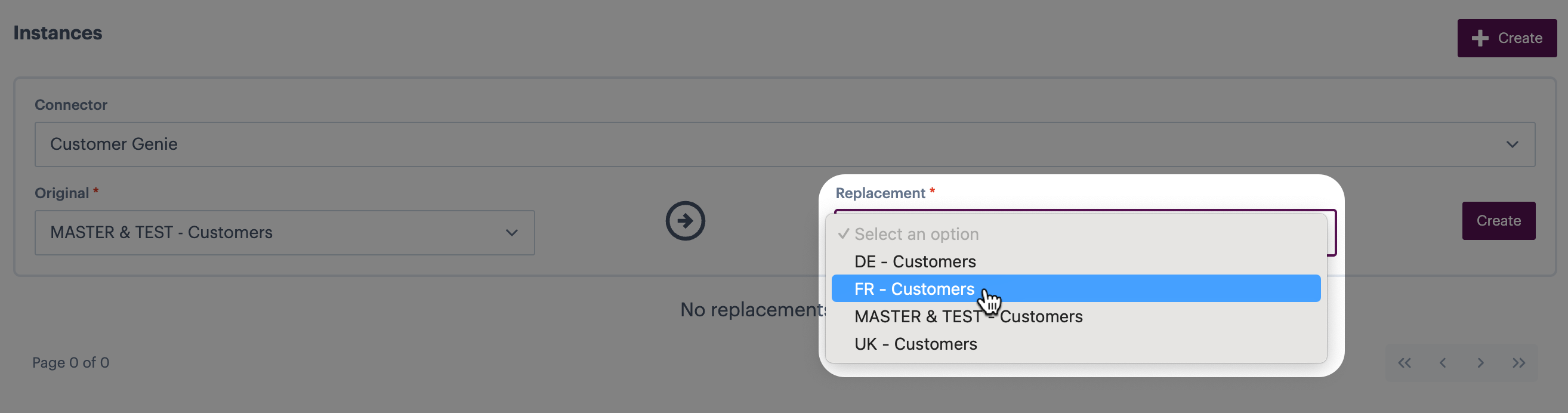Click the plus icon in the top Create button
1568x413 pixels.
(x=1480, y=38)
